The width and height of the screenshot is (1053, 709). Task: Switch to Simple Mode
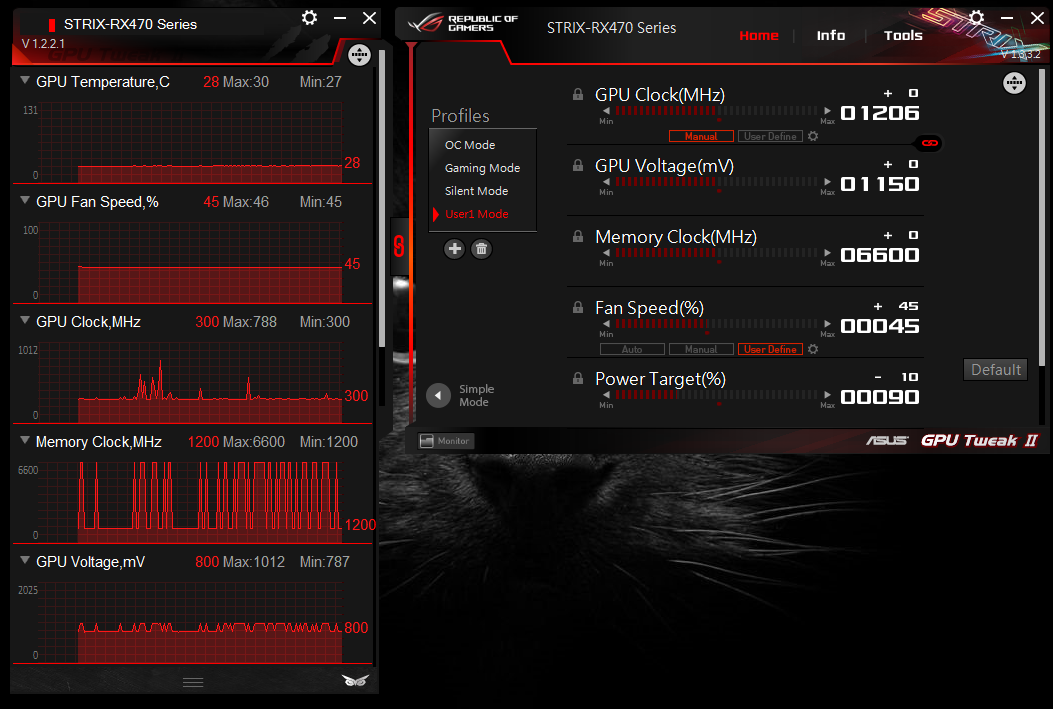[476, 395]
